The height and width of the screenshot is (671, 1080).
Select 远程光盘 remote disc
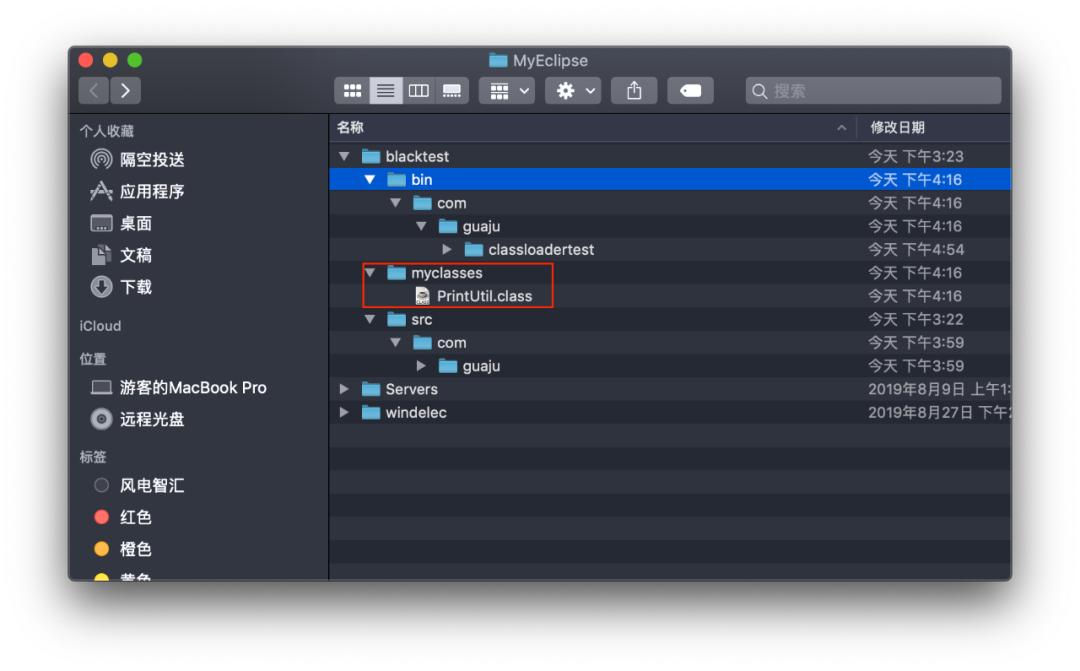(x=138, y=419)
